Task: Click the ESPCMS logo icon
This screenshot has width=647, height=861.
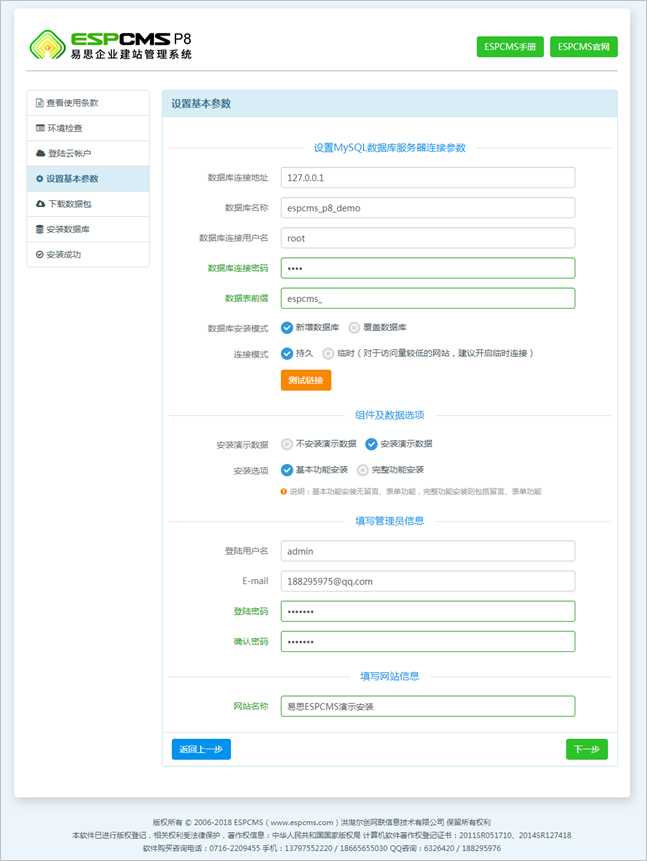Action: [x=48, y=45]
